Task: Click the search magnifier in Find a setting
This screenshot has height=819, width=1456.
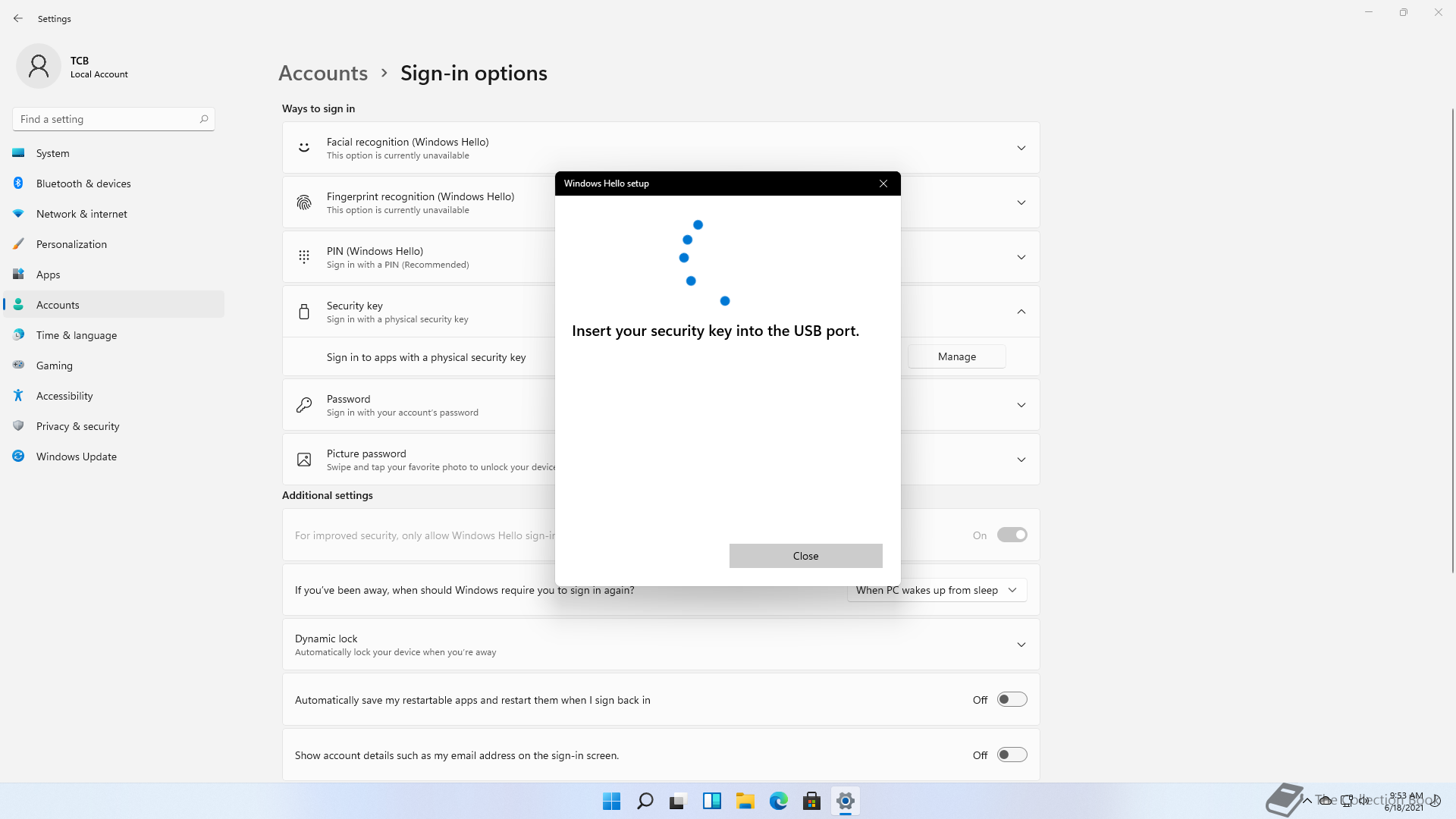Action: 204,119
